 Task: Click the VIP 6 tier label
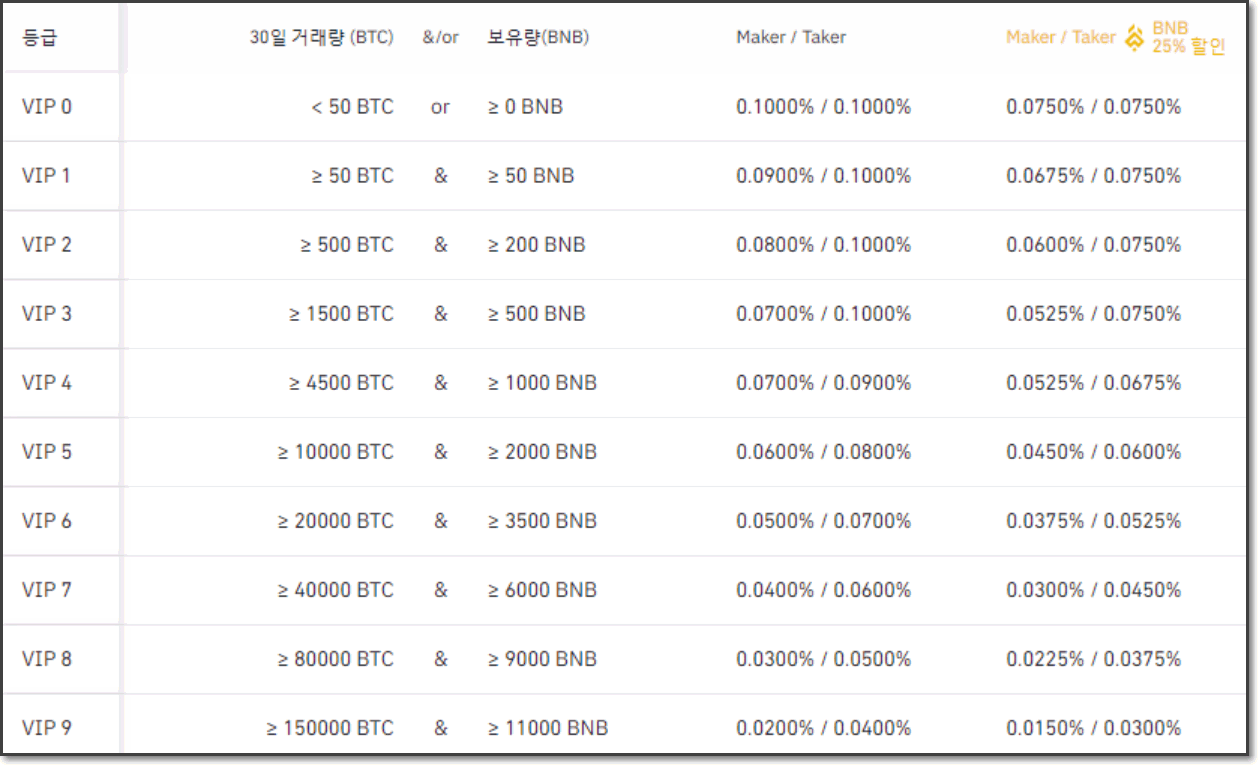[x=47, y=521]
